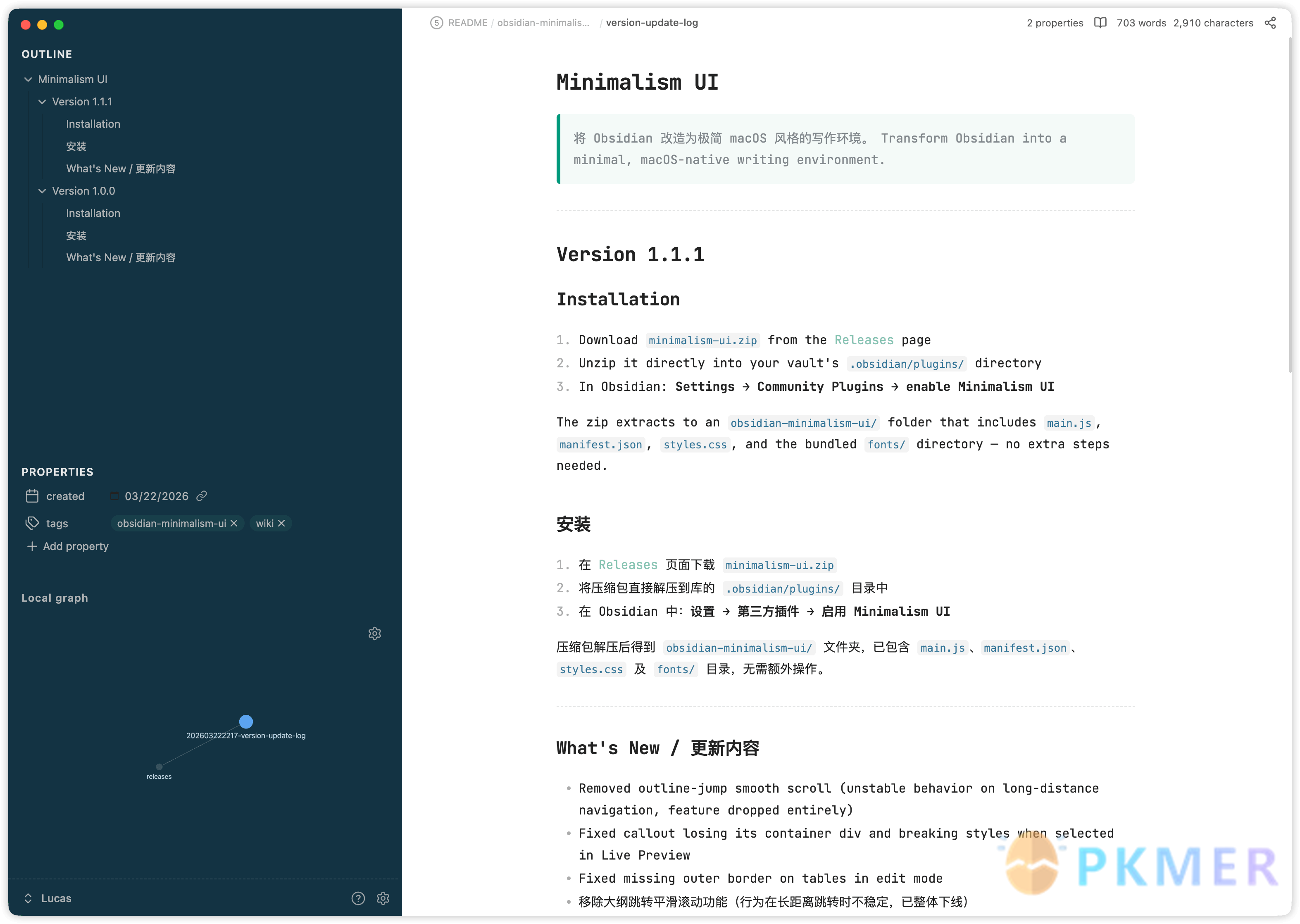
Task: Jump to Installation under Version 1.1.1
Action: [93, 124]
